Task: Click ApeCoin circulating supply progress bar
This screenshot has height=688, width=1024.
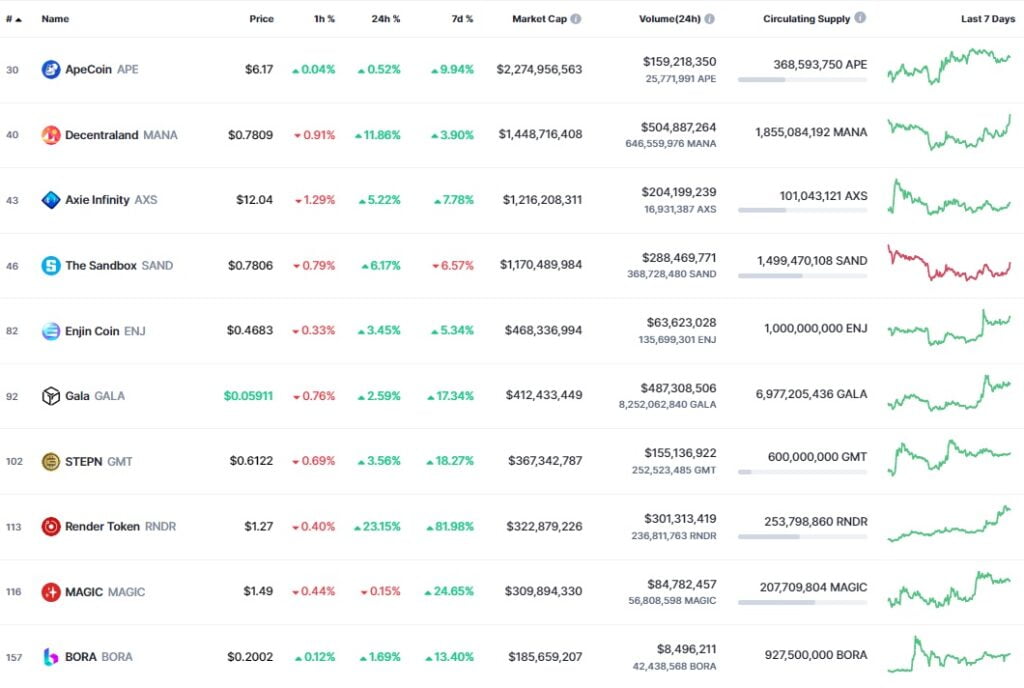Action: click(x=802, y=79)
